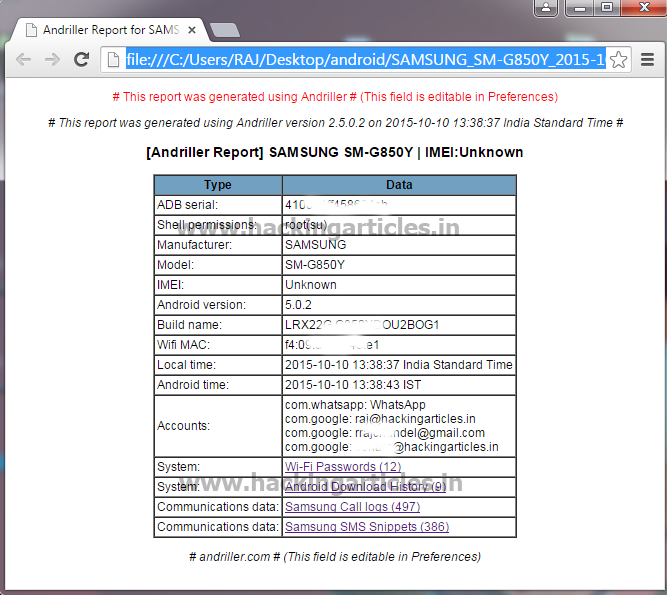Click the root(su) shell permissions value
Viewport: 667px width, 595px height.
click(x=306, y=225)
